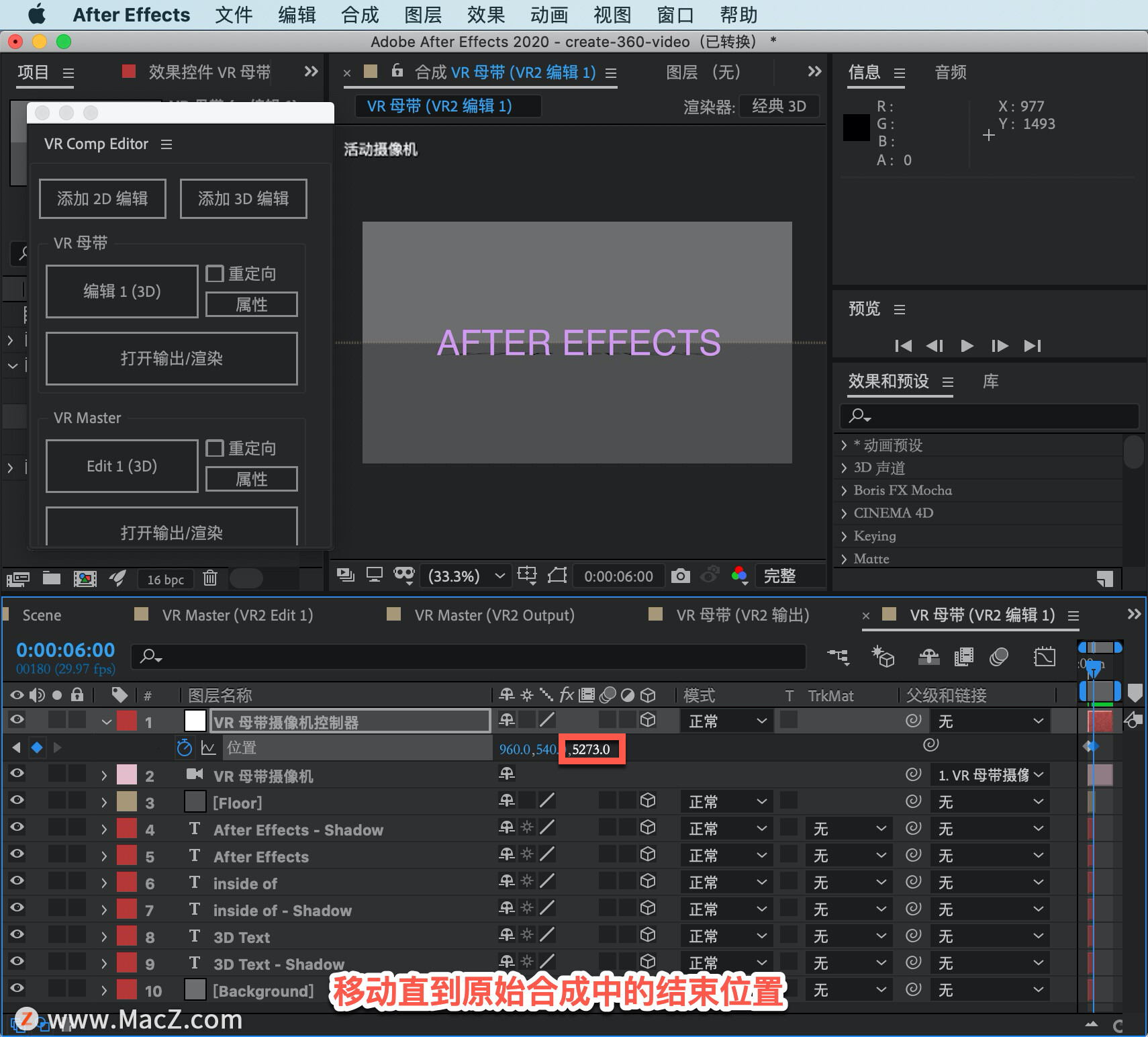Open TrkMat dropdown for After Effects layer

849,856
